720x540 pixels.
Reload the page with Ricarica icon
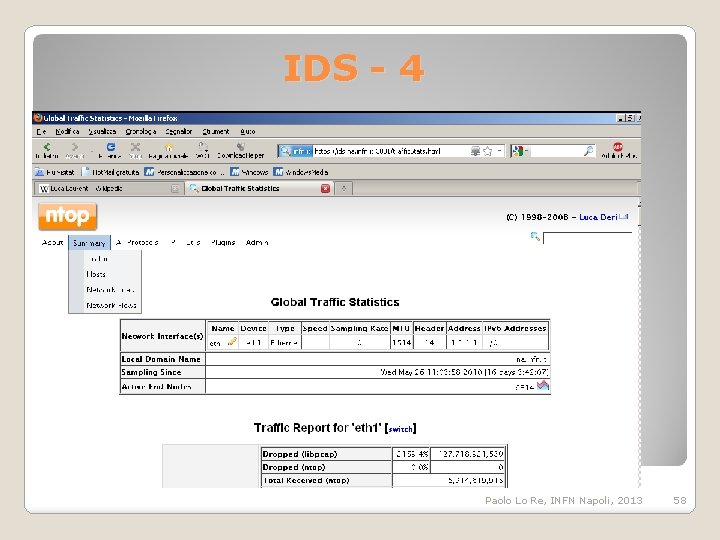[x=111, y=147]
